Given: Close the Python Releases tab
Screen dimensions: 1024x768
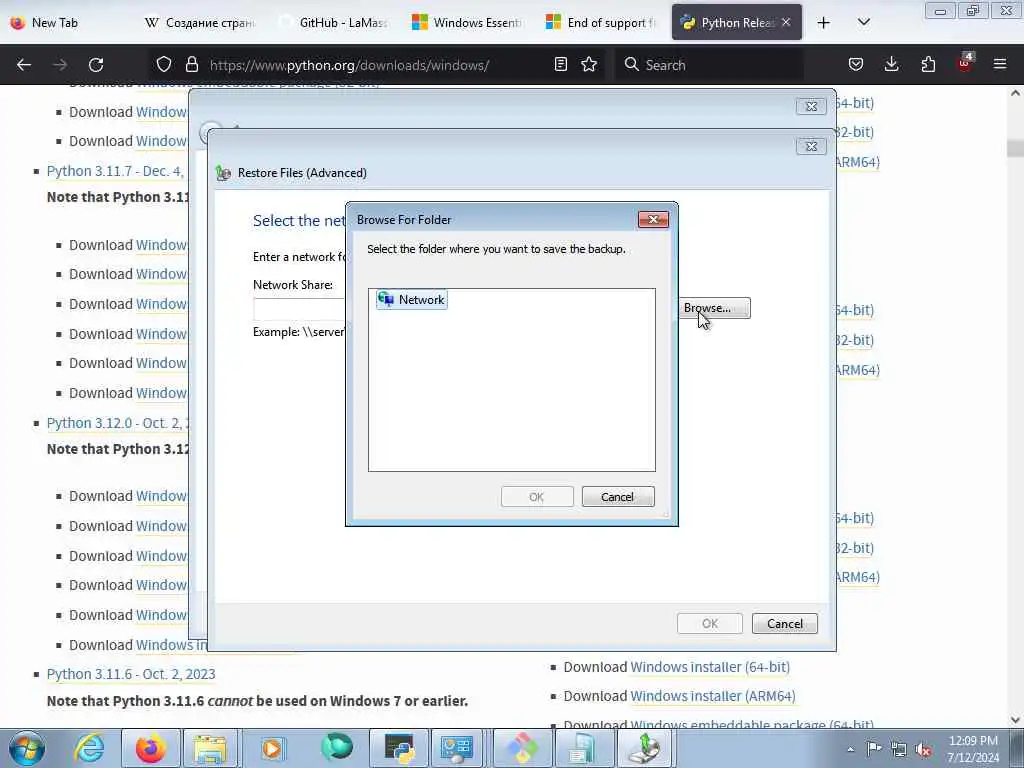Looking at the screenshot, I should 786,22.
